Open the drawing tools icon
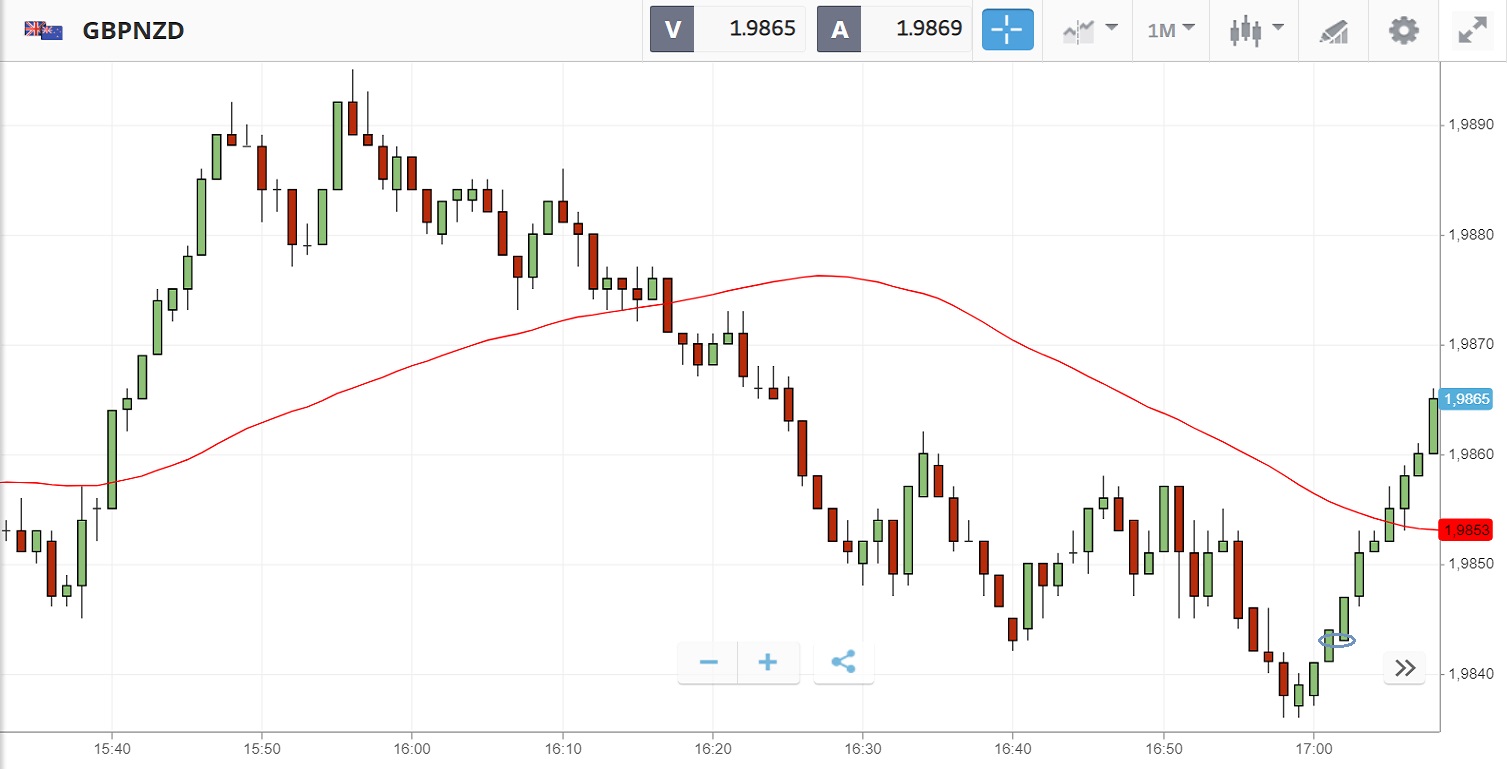 tap(1333, 30)
